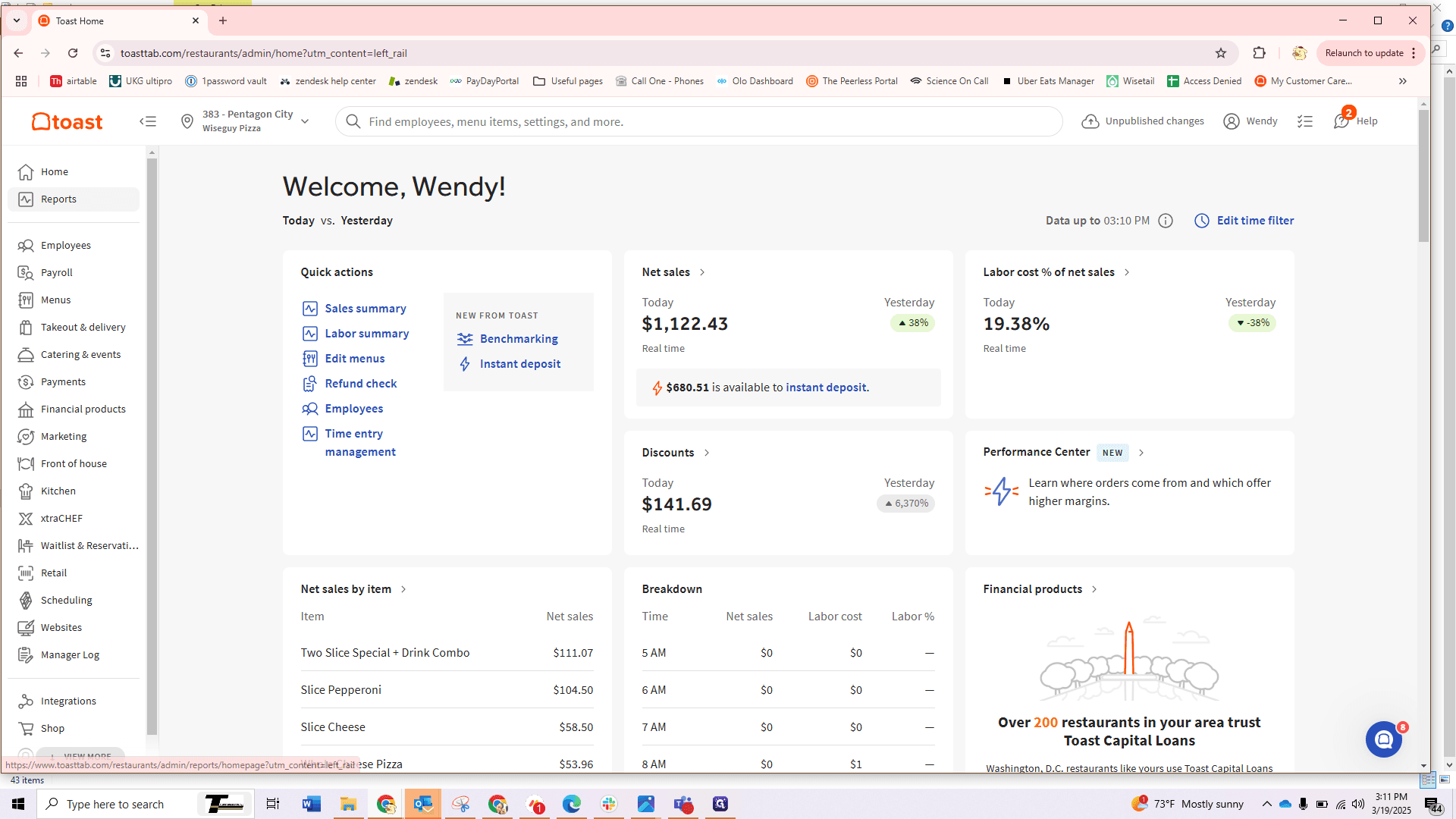Open Payroll sidebar section
The height and width of the screenshot is (819, 1456).
pyautogui.click(x=74, y=273)
